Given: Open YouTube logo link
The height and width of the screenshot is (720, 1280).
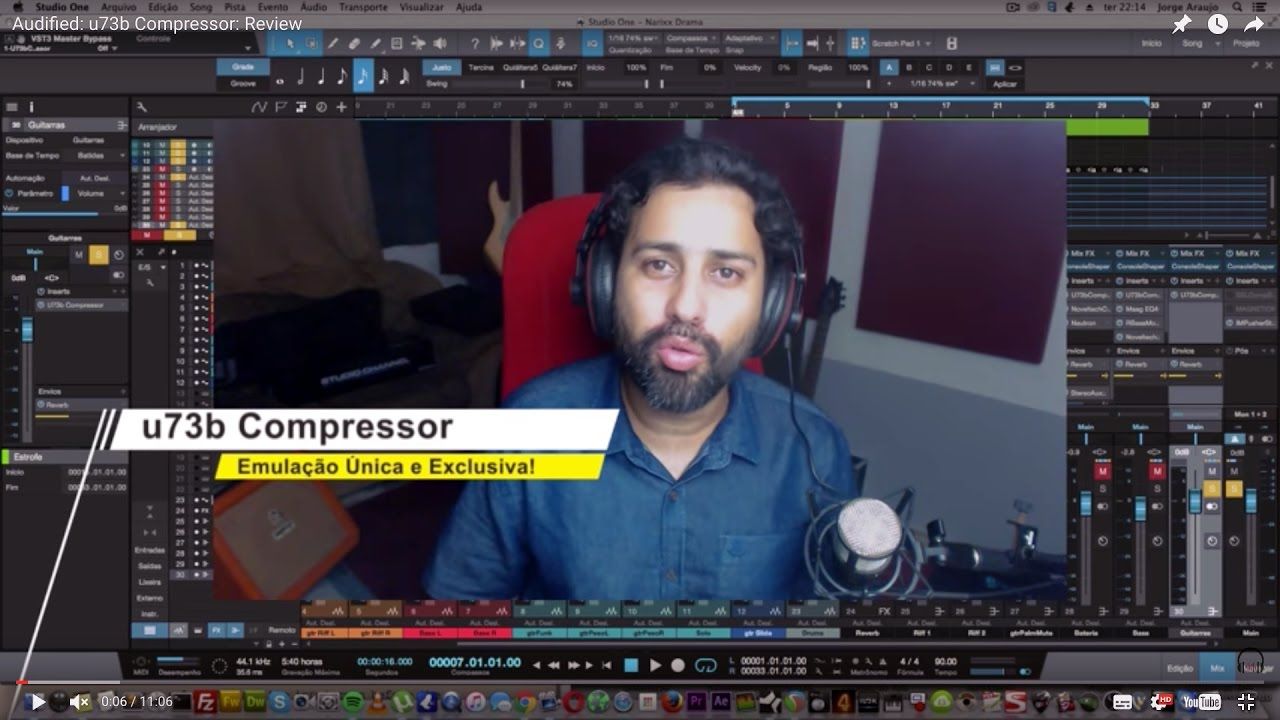Looking at the screenshot, I should pos(1201,702).
